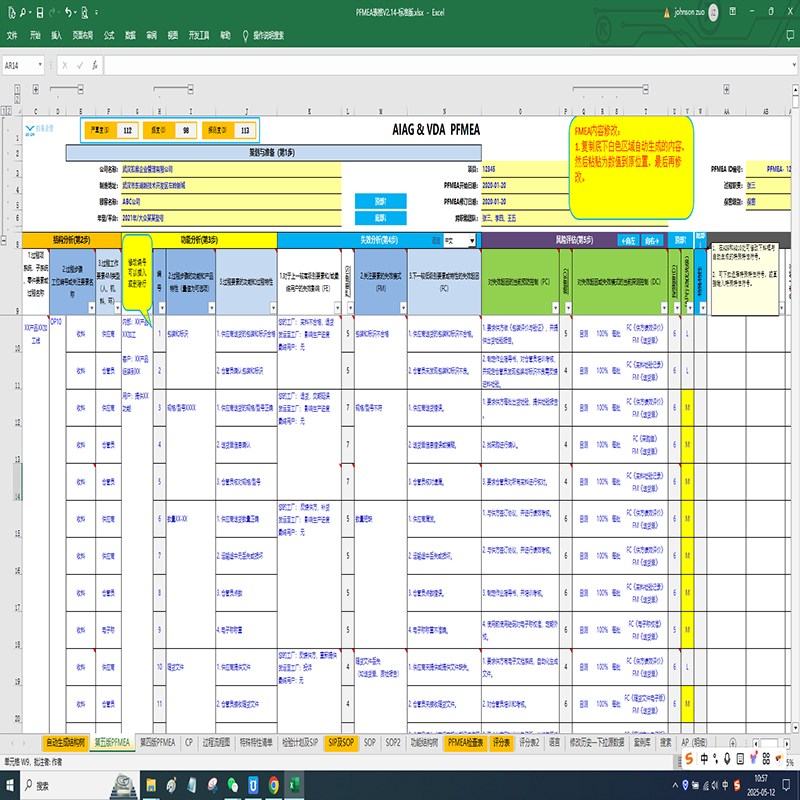The height and width of the screenshot is (800, 800).
Task: Open Google Chrome from the taskbar
Action: [x=273, y=785]
